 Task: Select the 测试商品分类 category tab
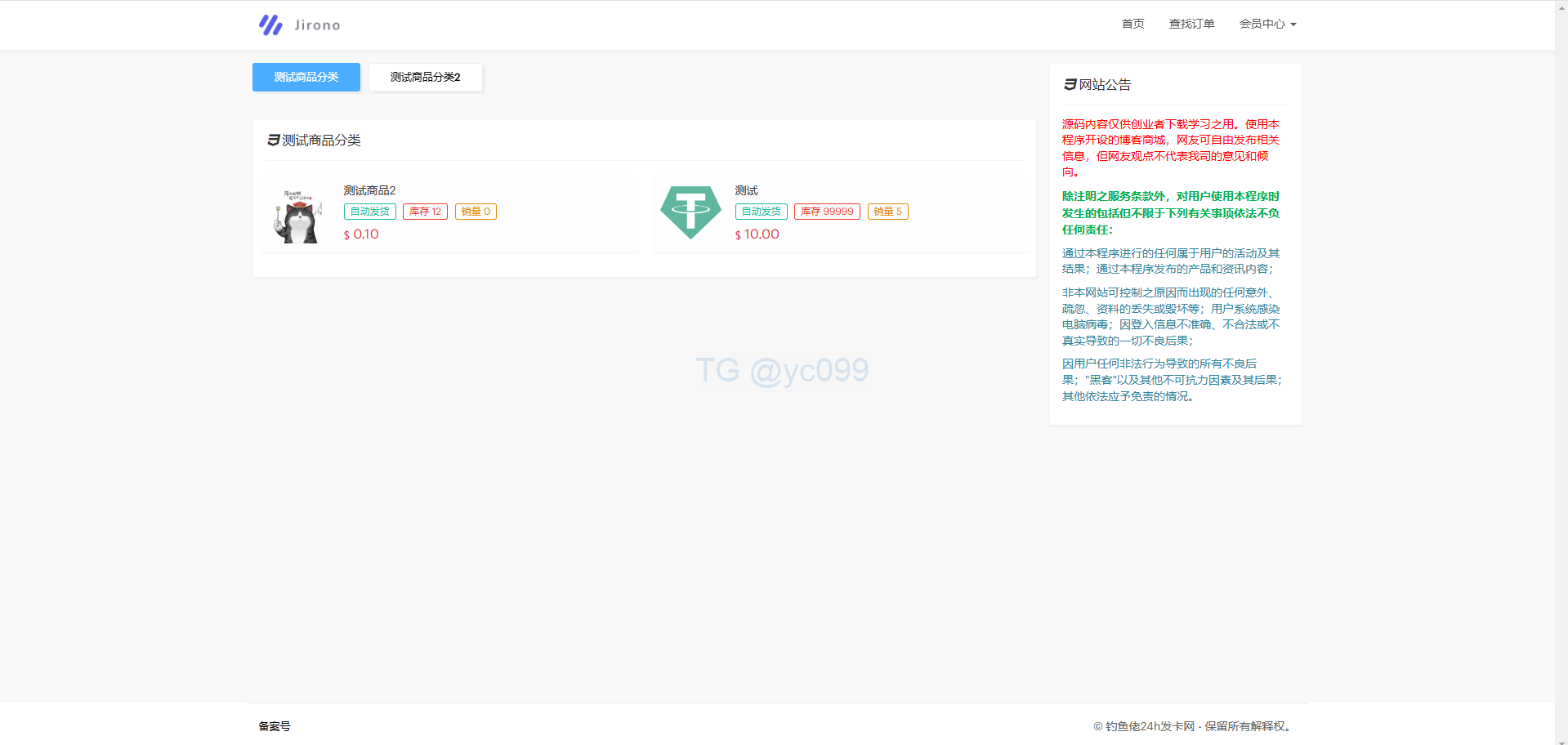coord(306,78)
